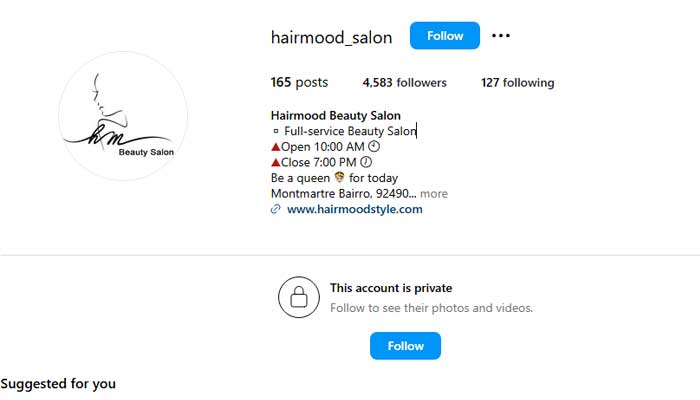Click the red triangle before Close
The height and width of the screenshot is (400, 700).
275,162
